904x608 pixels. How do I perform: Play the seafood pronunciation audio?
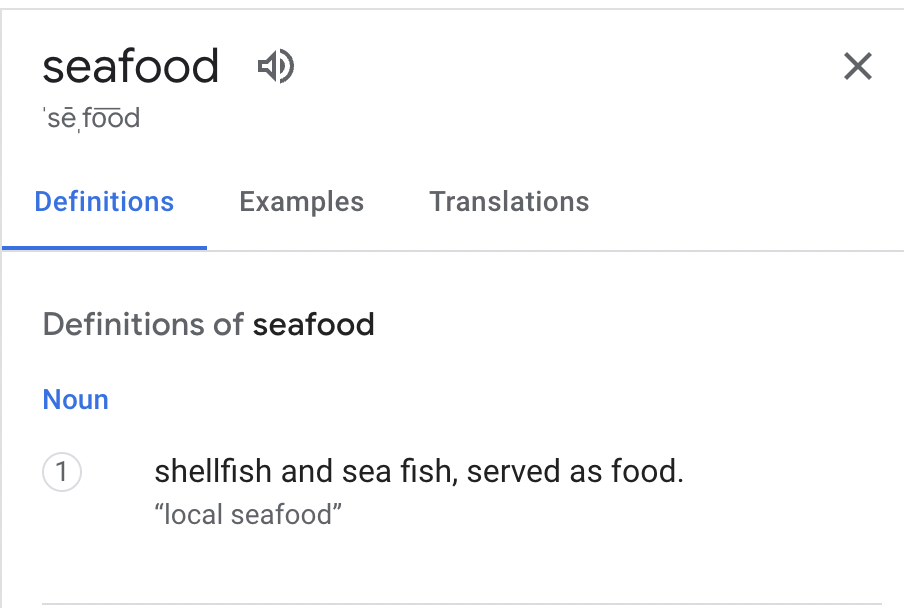[x=275, y=67]
